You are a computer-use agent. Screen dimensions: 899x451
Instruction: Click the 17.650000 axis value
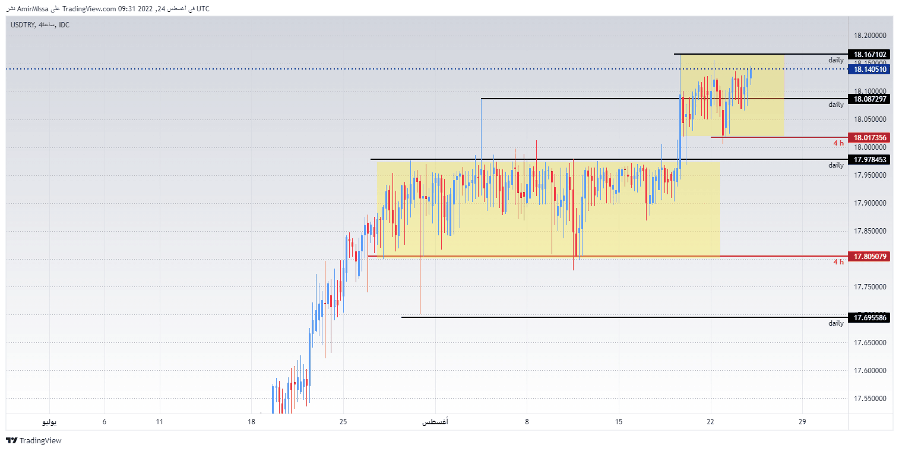(870, 343)
